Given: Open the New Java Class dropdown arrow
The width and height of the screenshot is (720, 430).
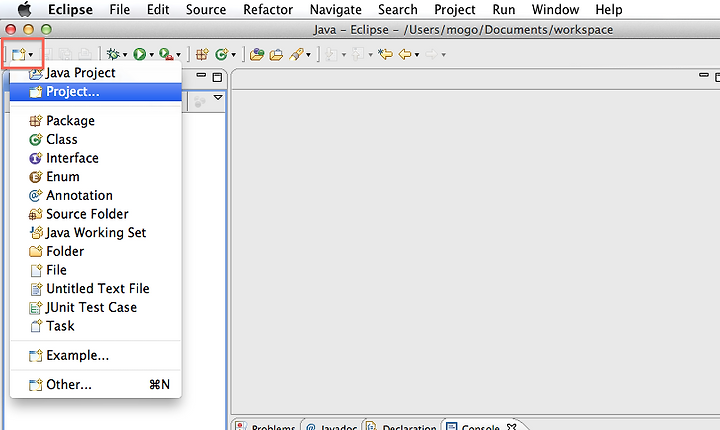Looking at the screenshot, I should 234,55.
